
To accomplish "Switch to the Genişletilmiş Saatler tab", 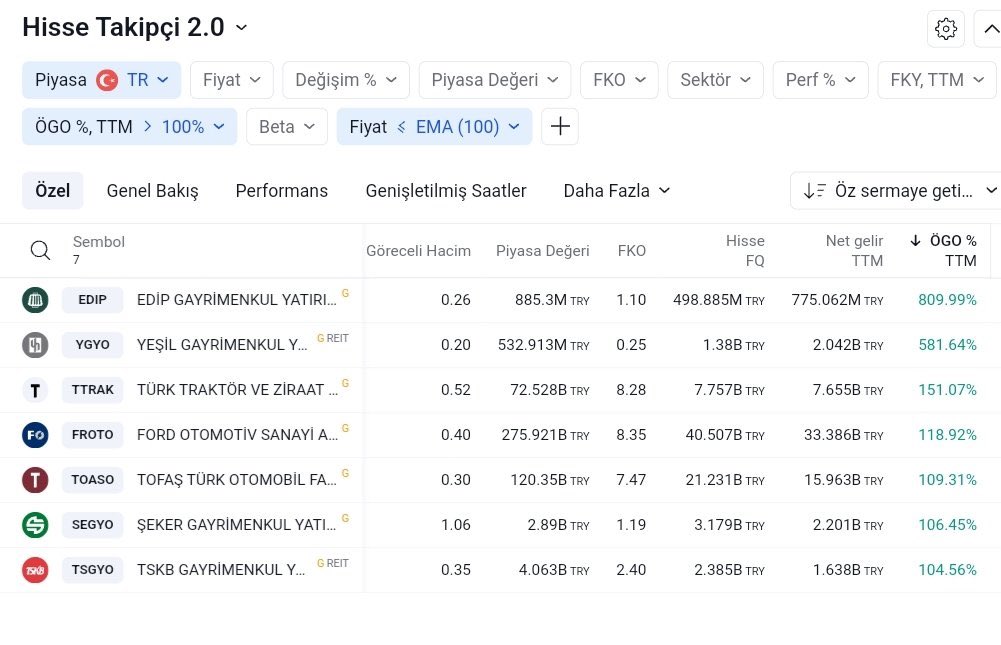I will point(446,190).
